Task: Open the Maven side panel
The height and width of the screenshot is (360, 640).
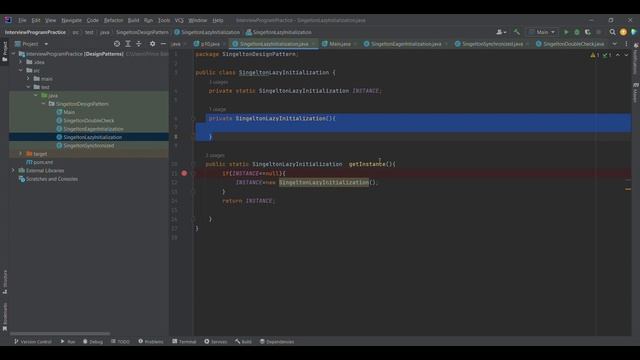Action: click(x=636, y=93)
